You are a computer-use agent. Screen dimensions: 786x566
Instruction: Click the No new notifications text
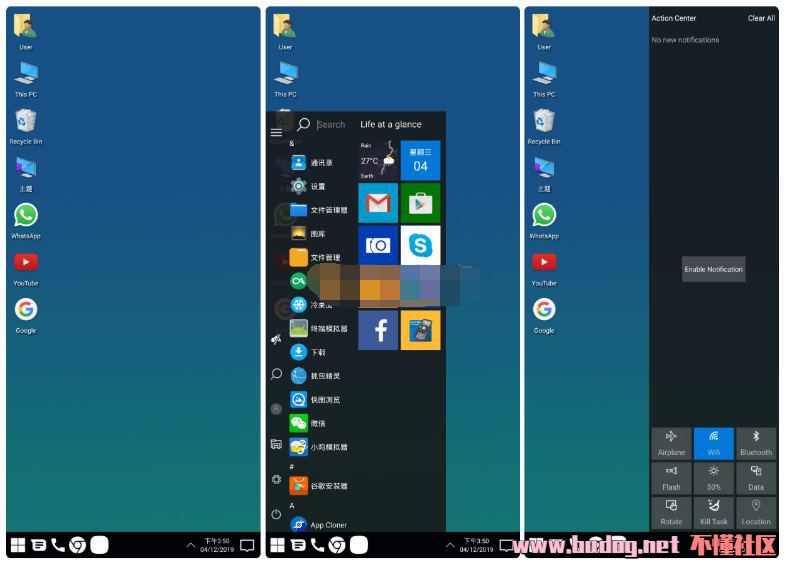685,40
